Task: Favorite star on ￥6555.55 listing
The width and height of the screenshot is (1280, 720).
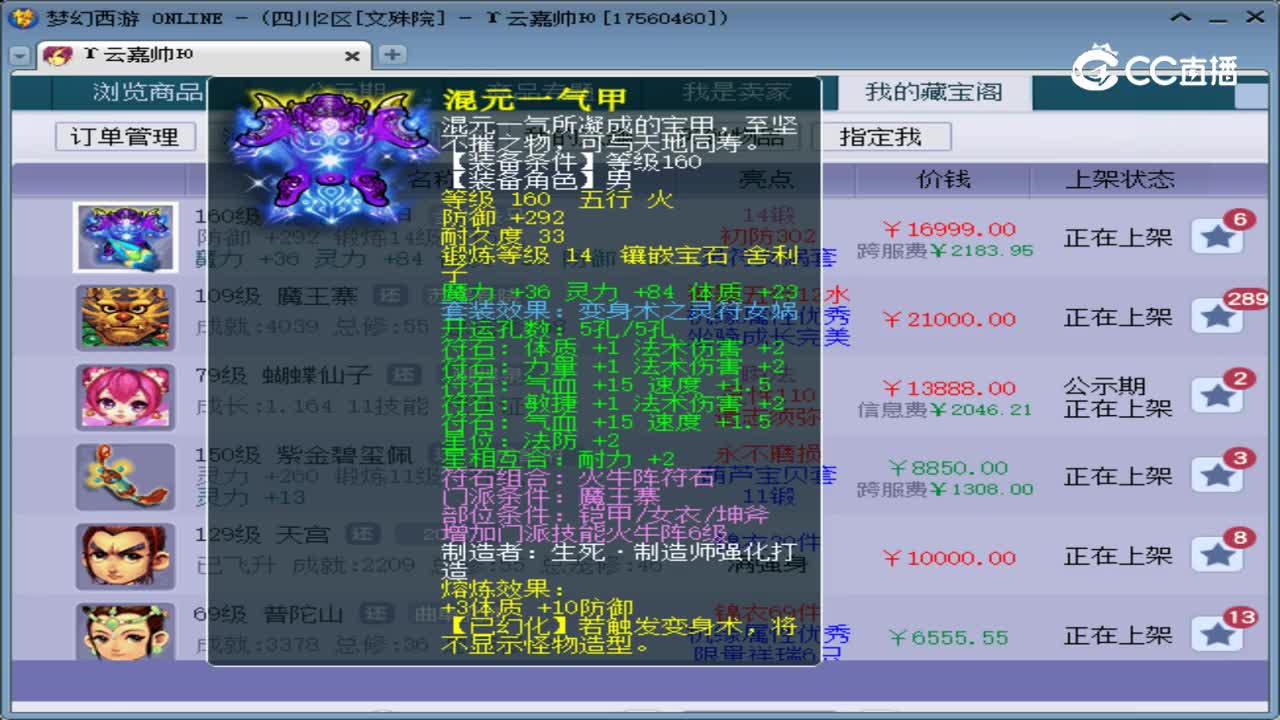Action: click(x=1217, y=635)
